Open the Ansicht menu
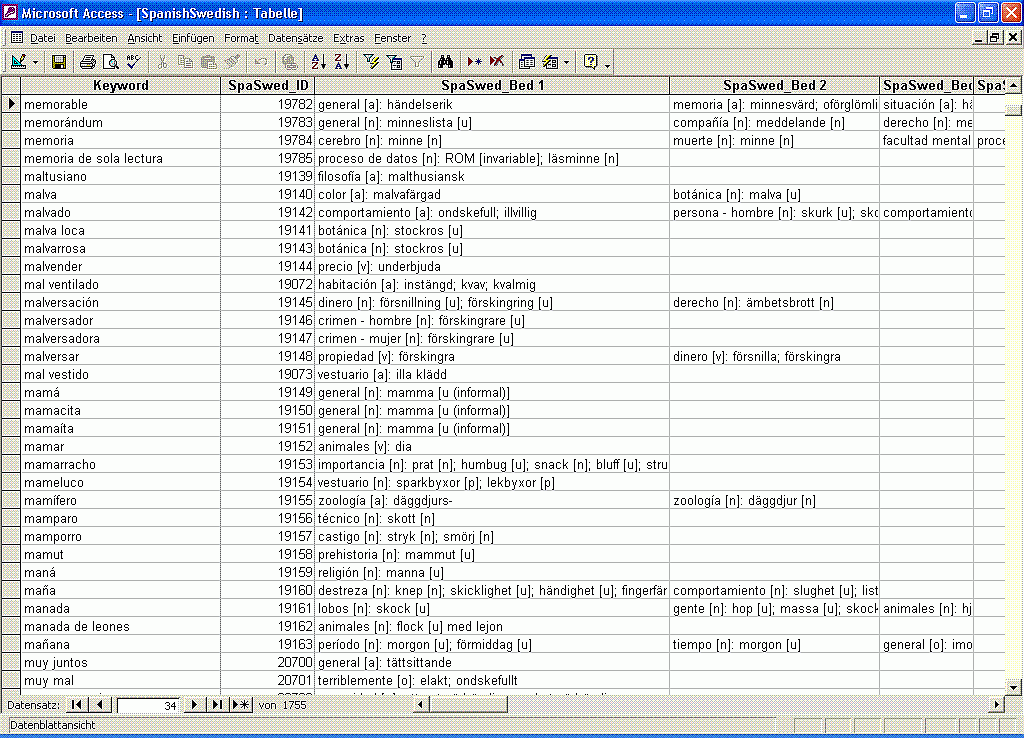This screenshot has height=738, width=1024. pos(144,38)
